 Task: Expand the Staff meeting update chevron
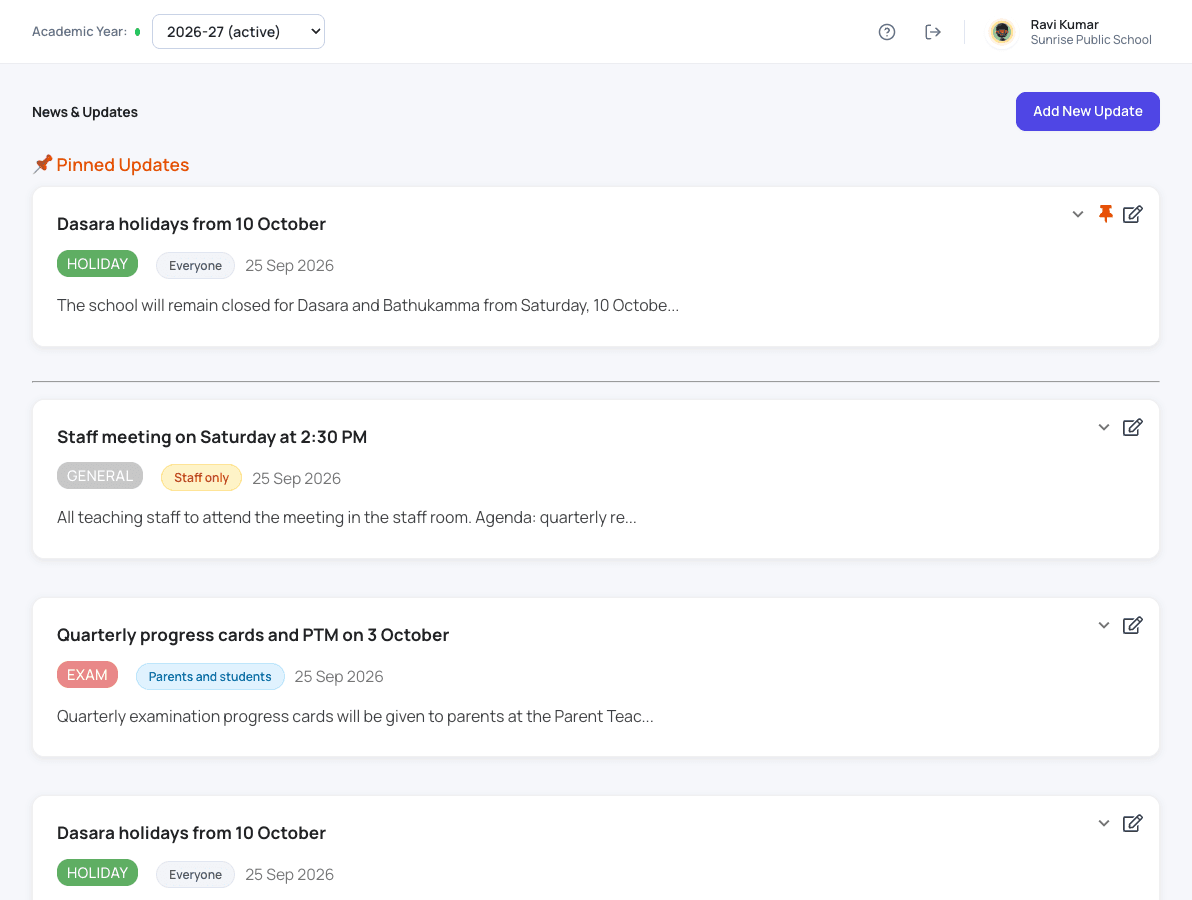1104,427
